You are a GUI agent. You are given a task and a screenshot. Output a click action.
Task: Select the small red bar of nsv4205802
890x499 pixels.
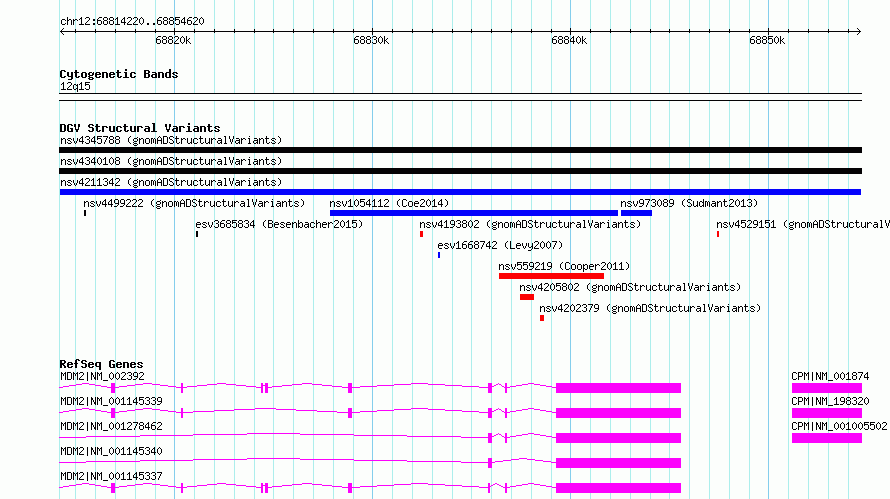527,297
